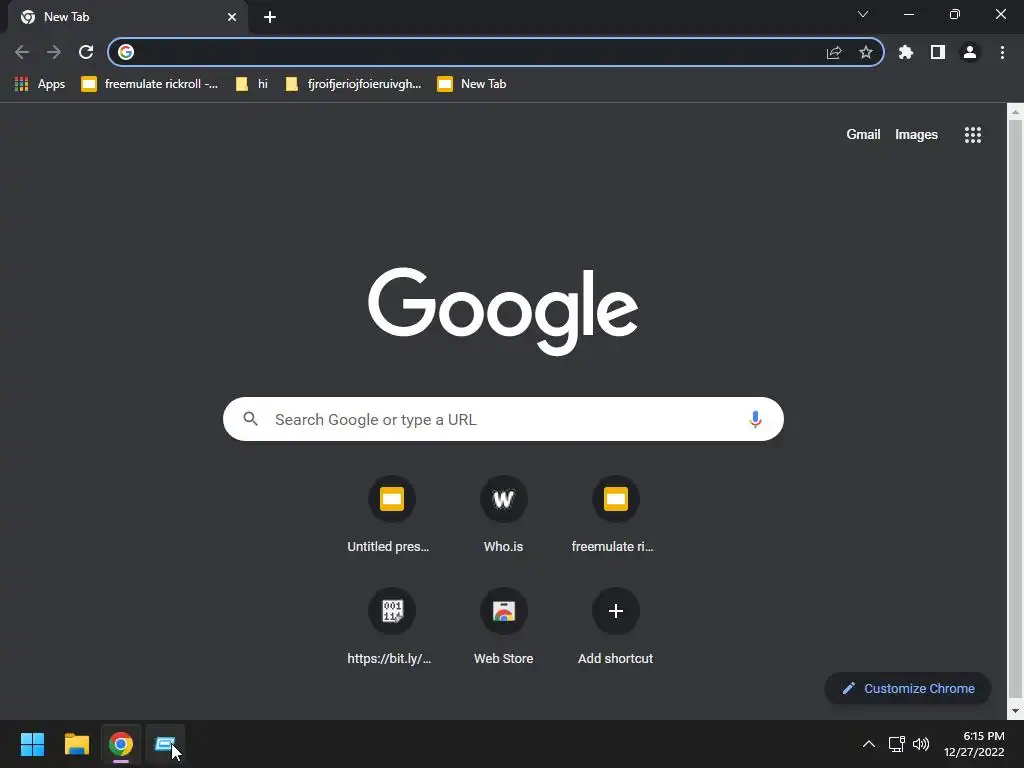Viewport: 1024px width, 768px height.
Task: Open the freemulate rickroll bookmark
Action: [x=150, y=84]
